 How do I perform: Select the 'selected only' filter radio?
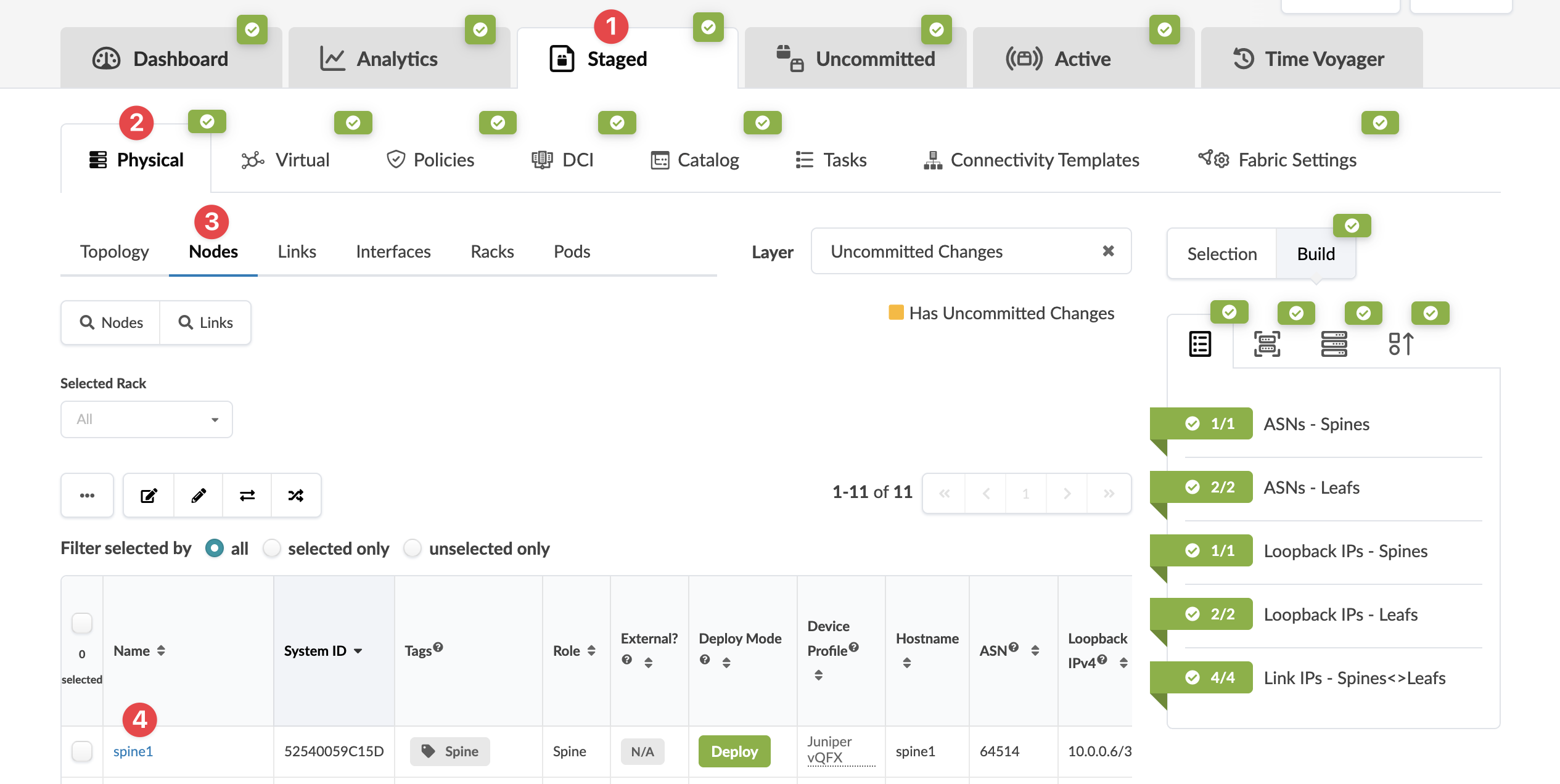[272, 548]
